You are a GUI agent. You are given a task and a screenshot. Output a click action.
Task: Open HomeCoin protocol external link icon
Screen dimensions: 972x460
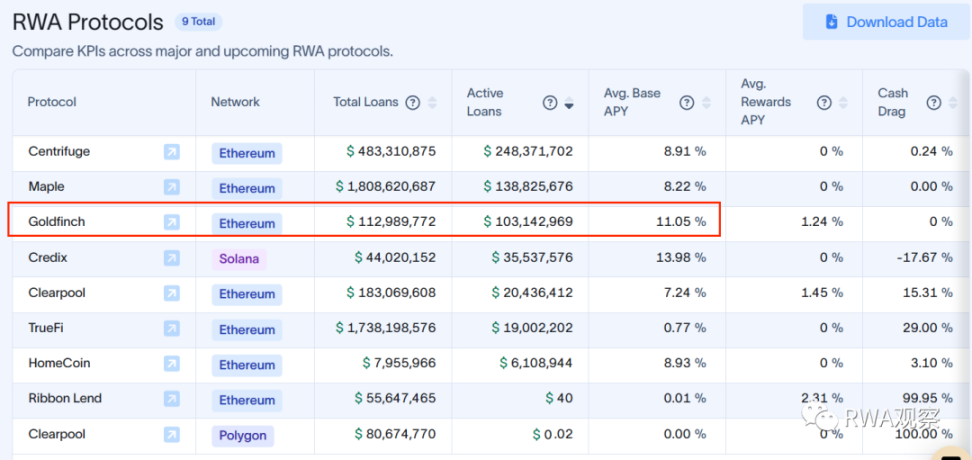(x=172, y=364)
